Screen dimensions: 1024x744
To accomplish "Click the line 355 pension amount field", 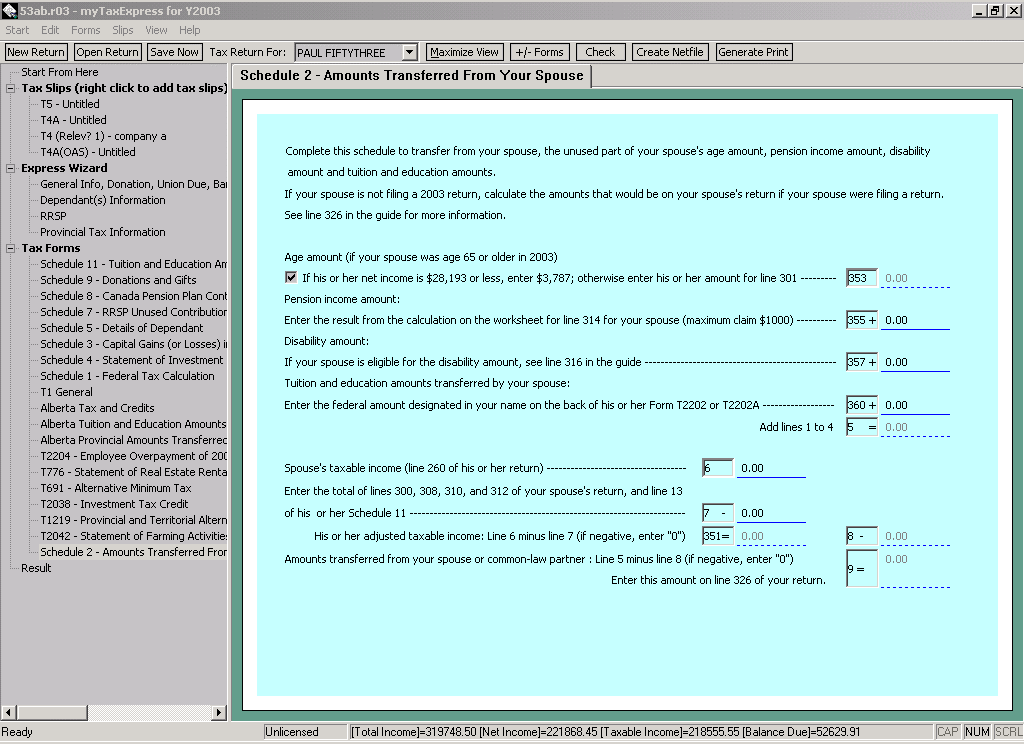I will 914,320.
